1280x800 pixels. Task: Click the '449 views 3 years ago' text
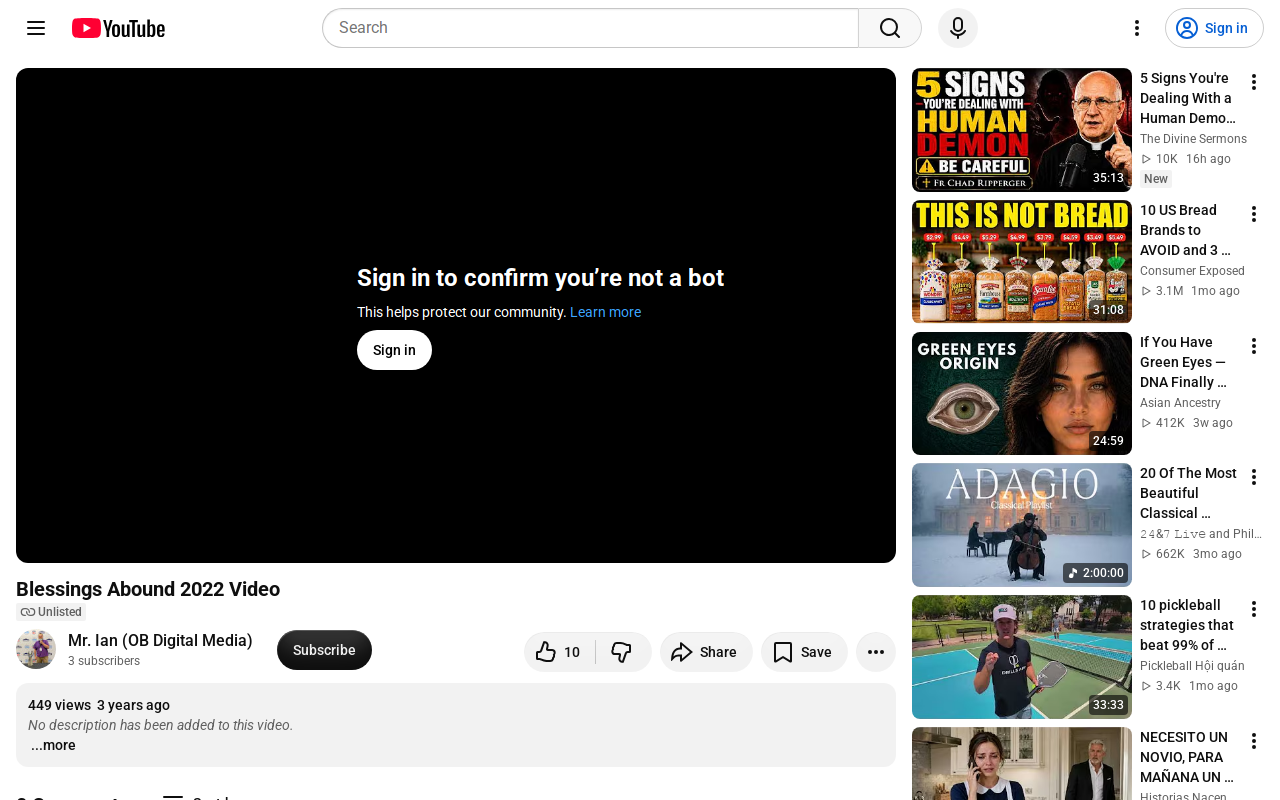99,705
